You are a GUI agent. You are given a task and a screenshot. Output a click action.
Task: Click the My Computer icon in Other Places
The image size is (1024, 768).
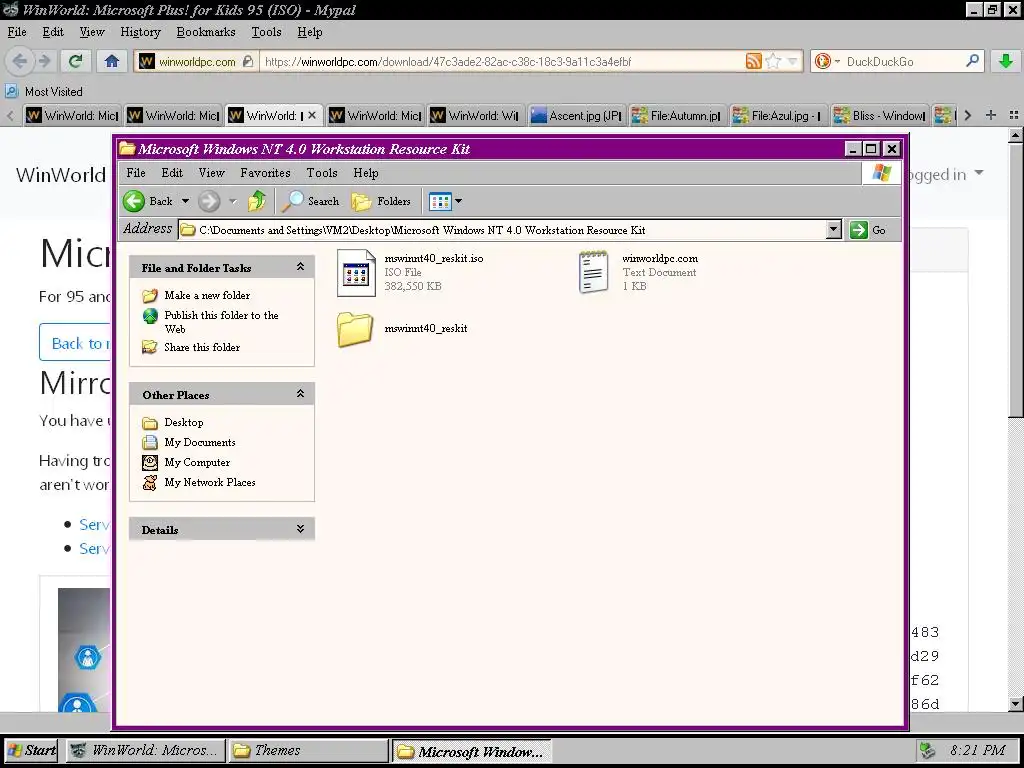[150, 462]
